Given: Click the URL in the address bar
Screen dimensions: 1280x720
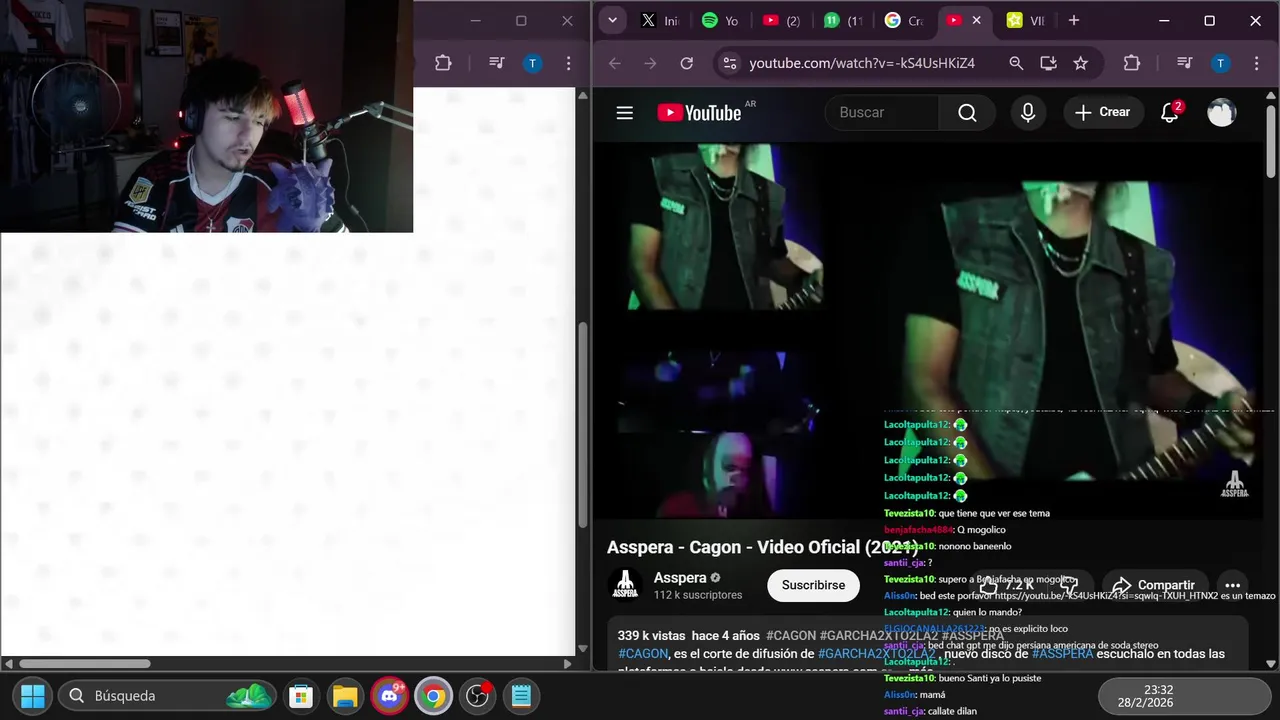Looking at the screenshot, I should [862, 63].
